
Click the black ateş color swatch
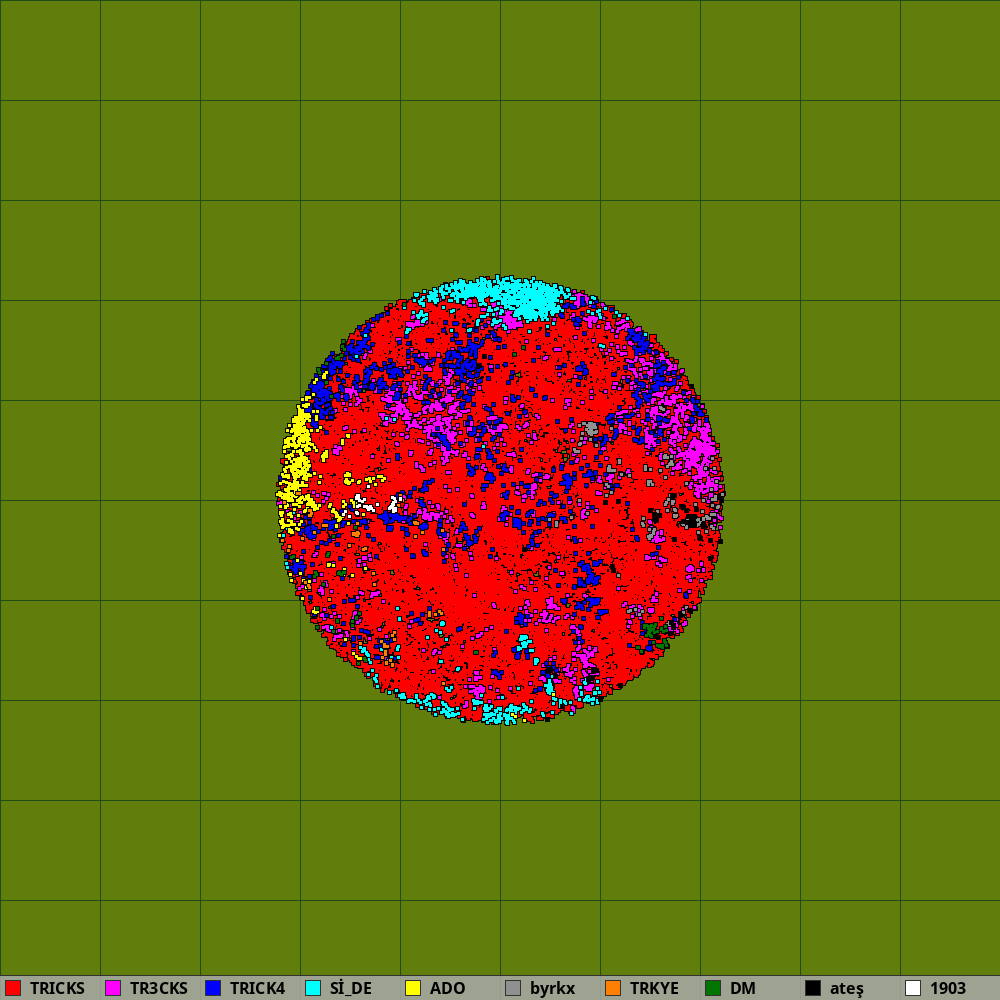coord(813,988)
